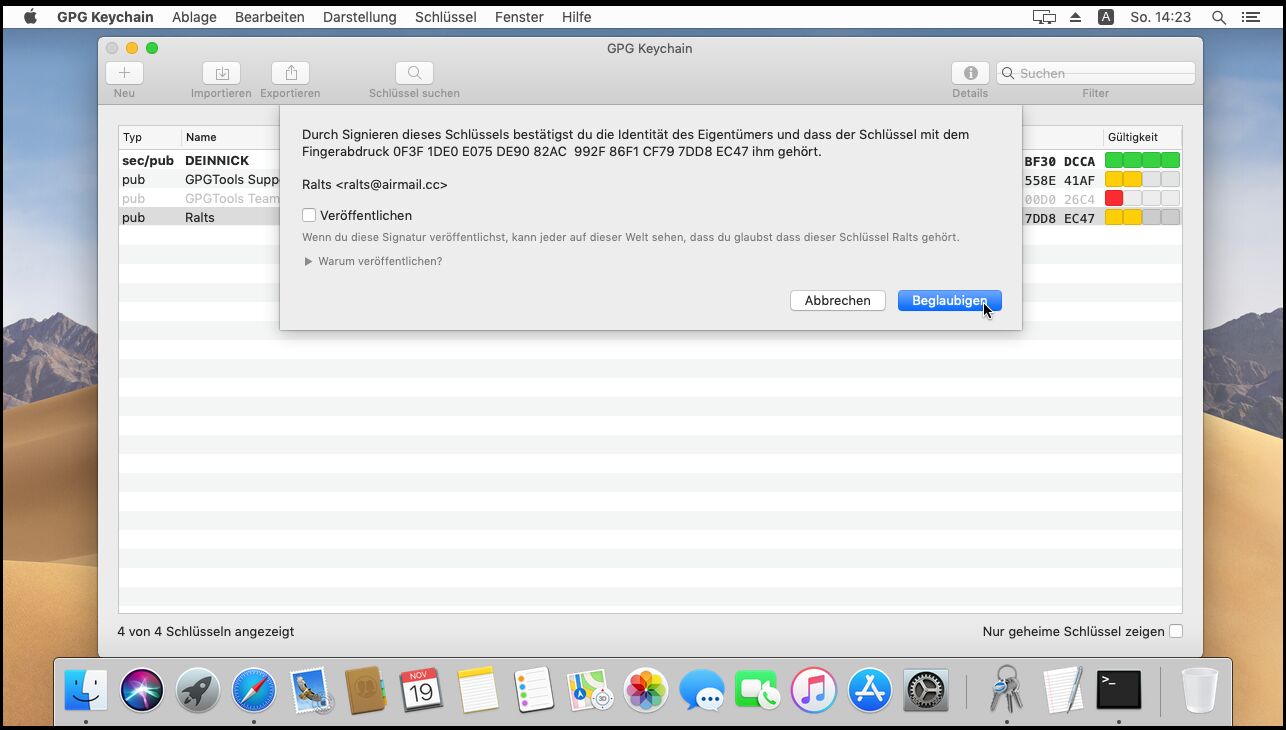Click the Importieren toolbar icon
The width and height of the screenshot is (1286, 730).
[221, 73]
